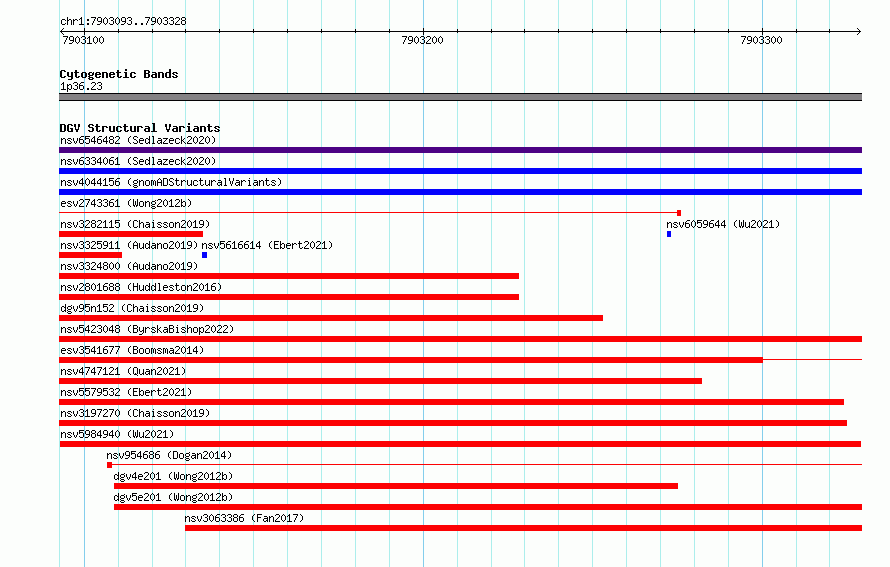Select nsv3197270 (Chaisson2019) label
The width and height of the screenshot is (890, 567).
tap(135, 413)
